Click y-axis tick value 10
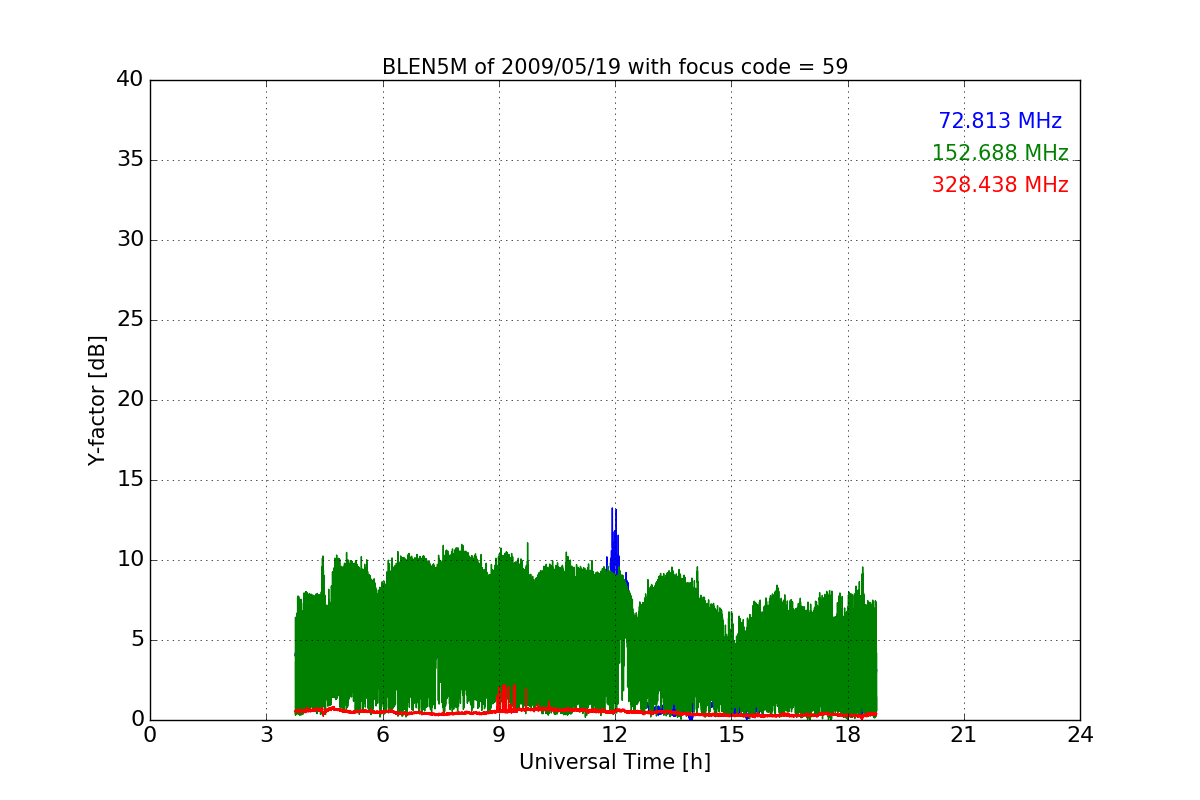Viewport: 1200px width, 800px height. coord(130,560)
